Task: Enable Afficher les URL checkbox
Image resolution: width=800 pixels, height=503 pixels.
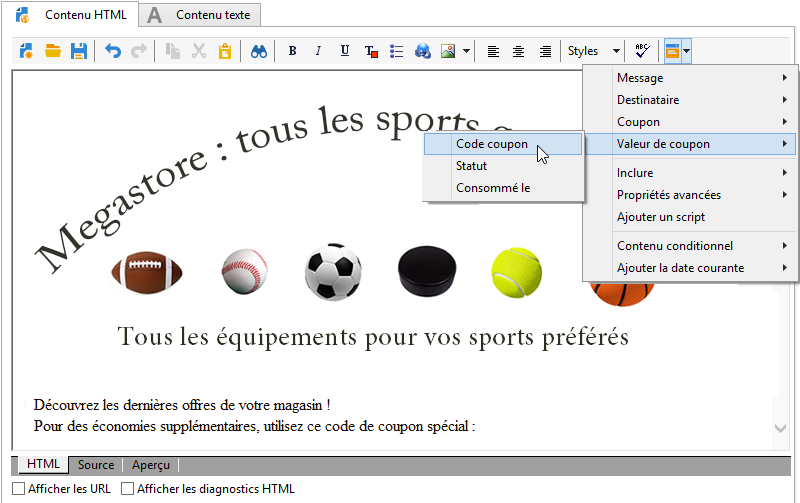Action: click(18, 489)
